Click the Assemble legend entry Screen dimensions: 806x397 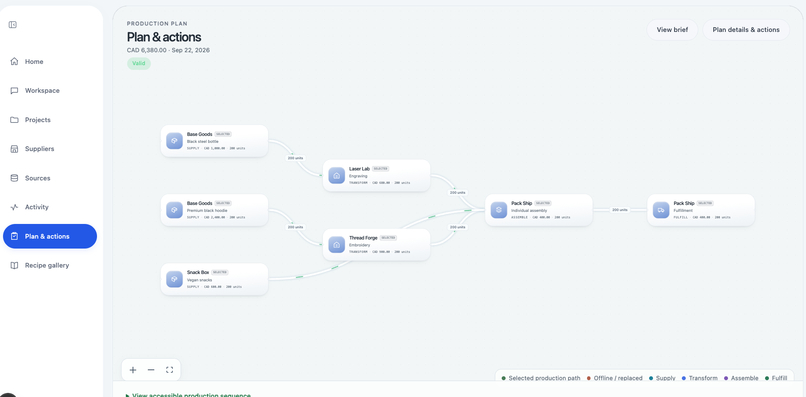(x=741, y=378)
